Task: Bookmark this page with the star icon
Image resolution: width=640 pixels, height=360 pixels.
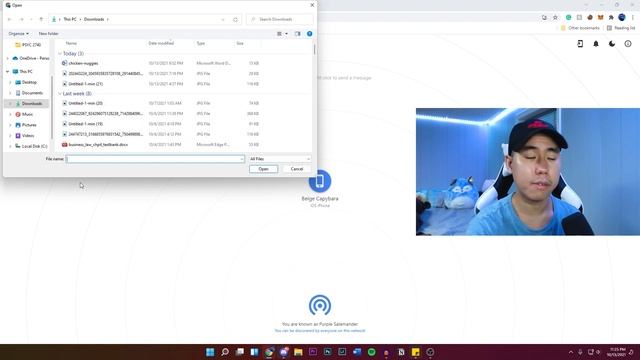Action: (x=555, y=18)
